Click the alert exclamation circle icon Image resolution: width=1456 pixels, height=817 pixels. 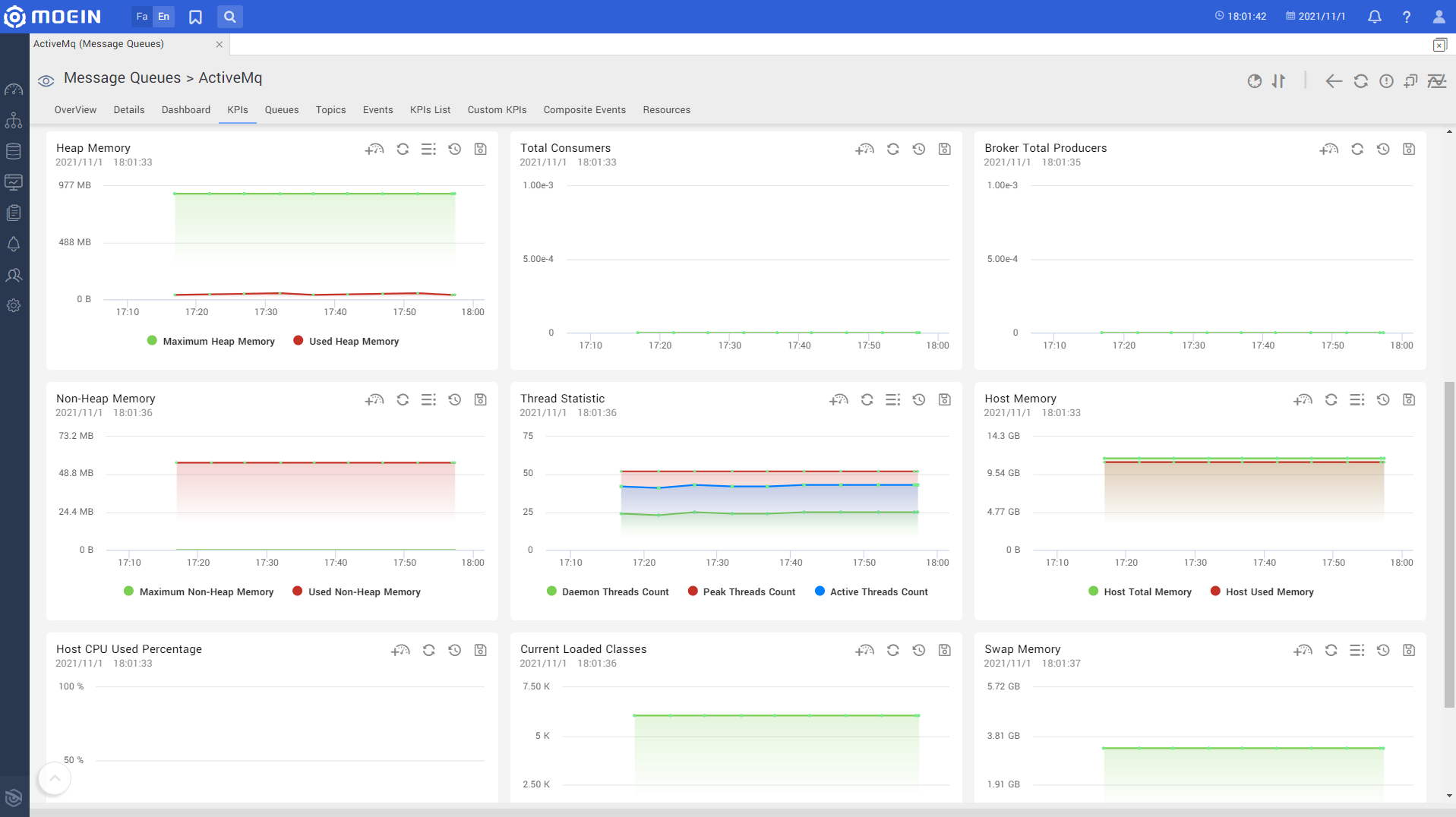[1387, 80]
